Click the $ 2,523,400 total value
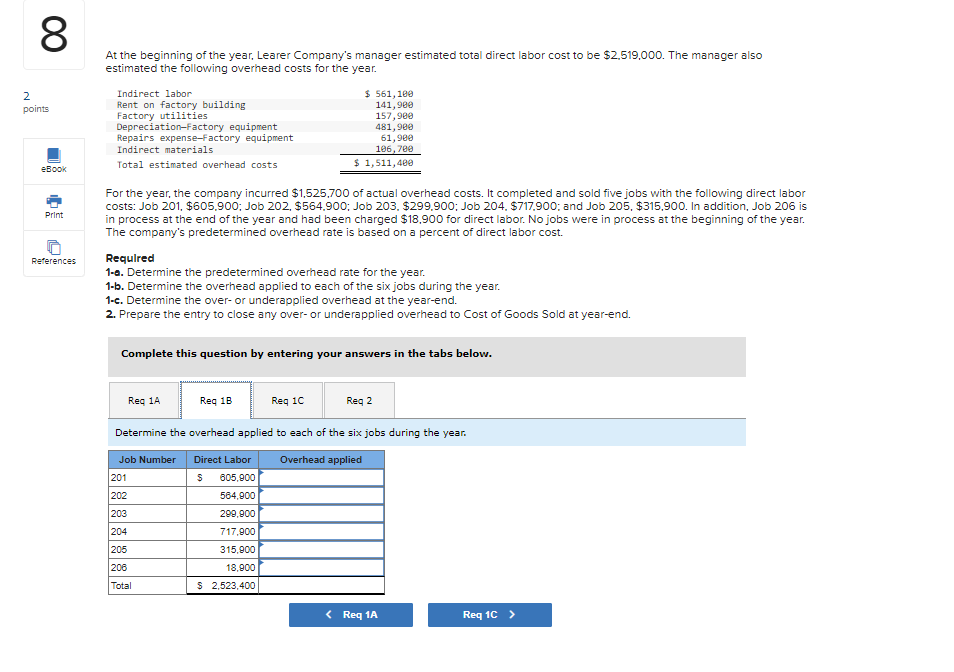 coord(226,586)
